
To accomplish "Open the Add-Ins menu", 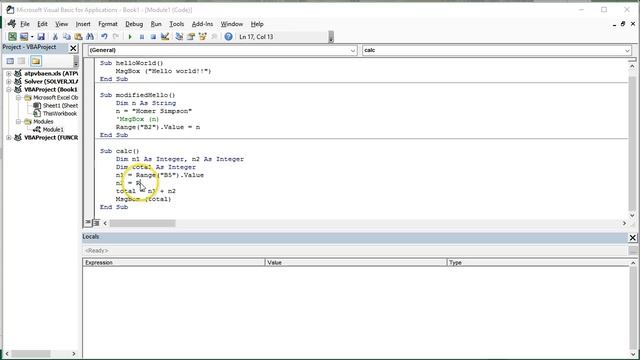I will pos(202,24).
